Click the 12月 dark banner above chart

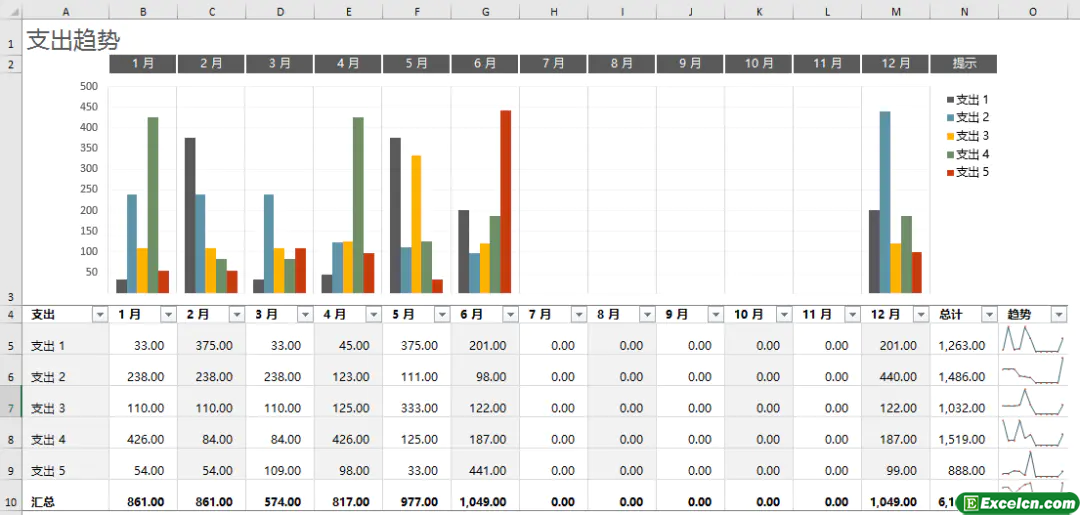coord(895,63)
